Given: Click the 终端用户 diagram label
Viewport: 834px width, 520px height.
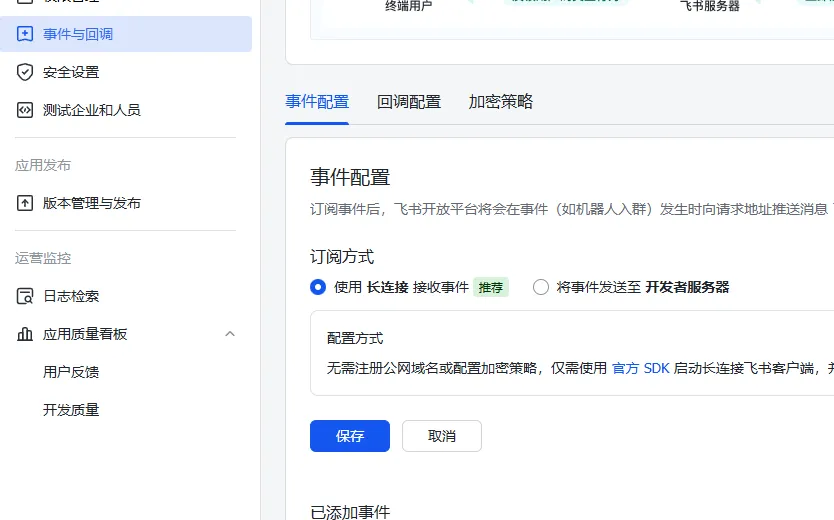Looking at the screenshot, I should pos(408,6).
